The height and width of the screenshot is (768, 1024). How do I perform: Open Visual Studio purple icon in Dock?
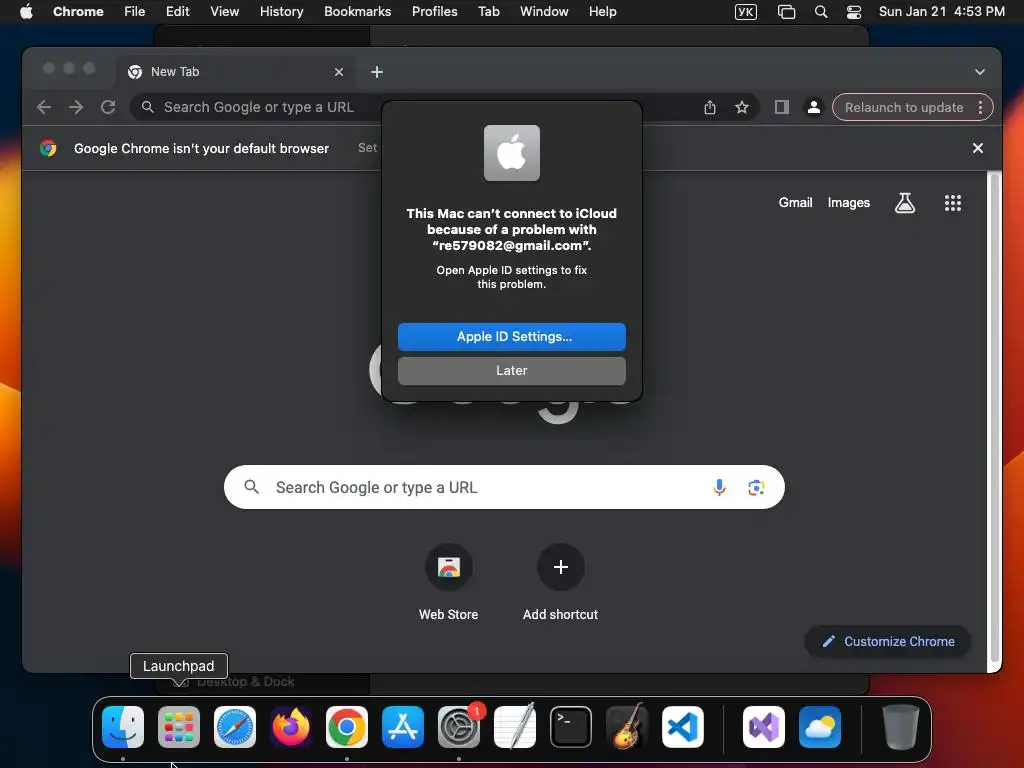pyautogui.click(x=763, y=727)
